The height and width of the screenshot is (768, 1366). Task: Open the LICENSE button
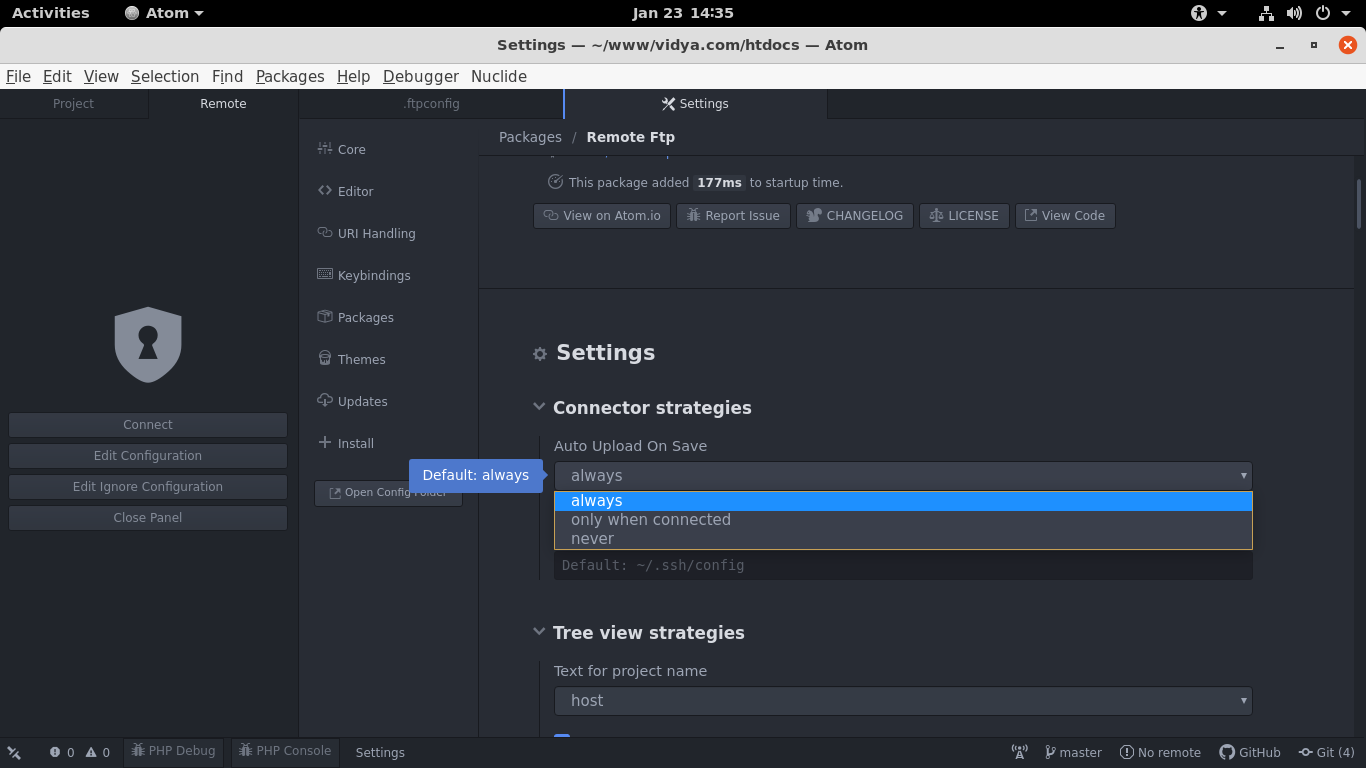point(964,216)
